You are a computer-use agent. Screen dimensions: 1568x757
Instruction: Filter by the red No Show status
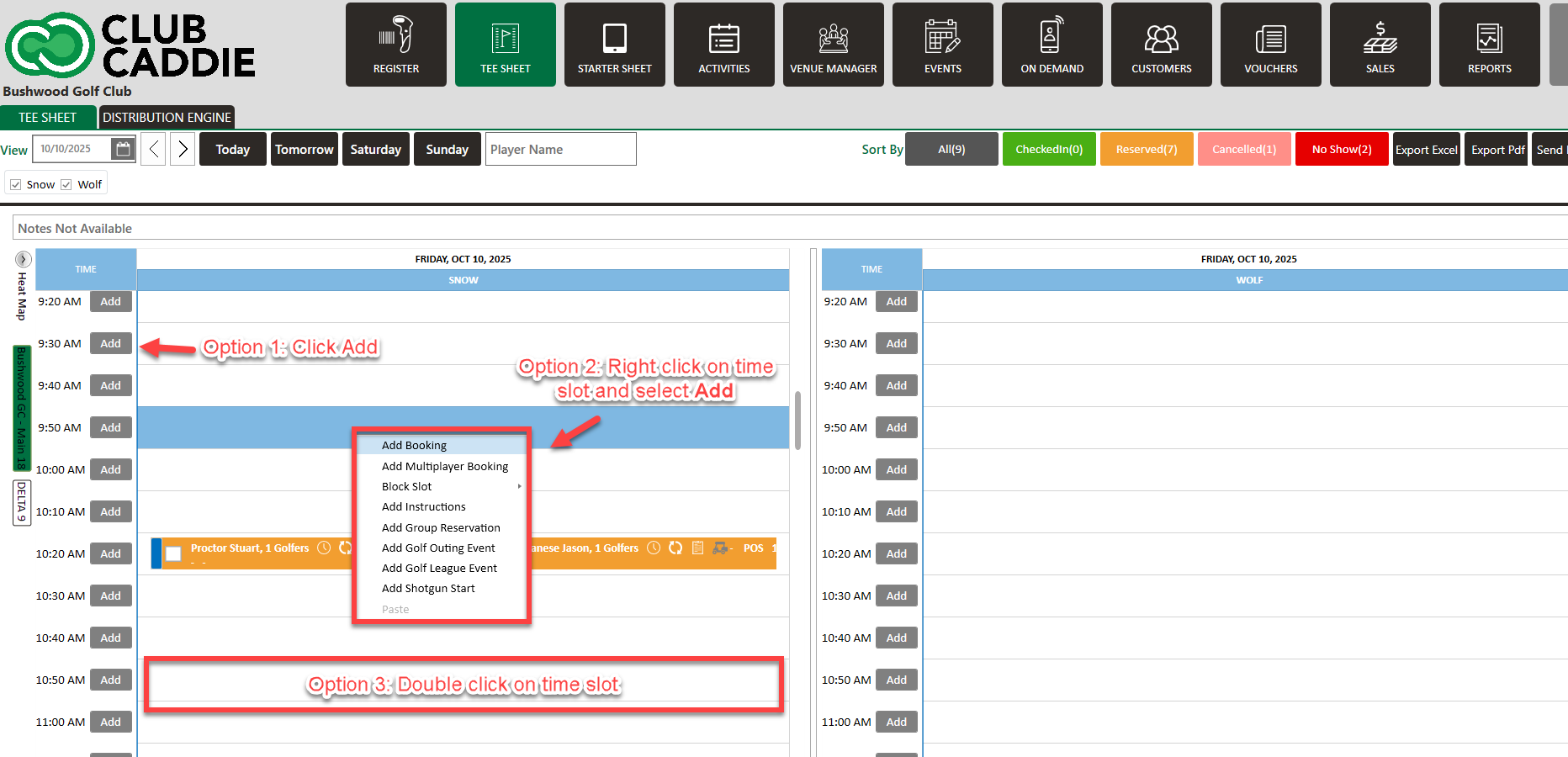1341,149
